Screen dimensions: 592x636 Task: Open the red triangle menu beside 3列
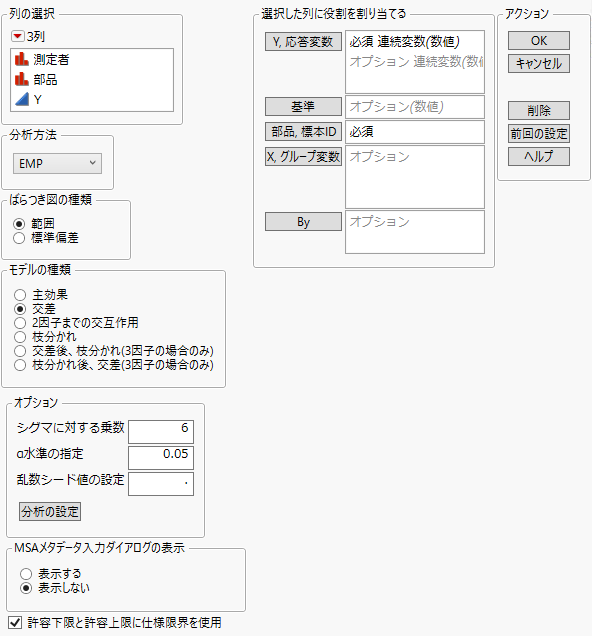[17, 37]
